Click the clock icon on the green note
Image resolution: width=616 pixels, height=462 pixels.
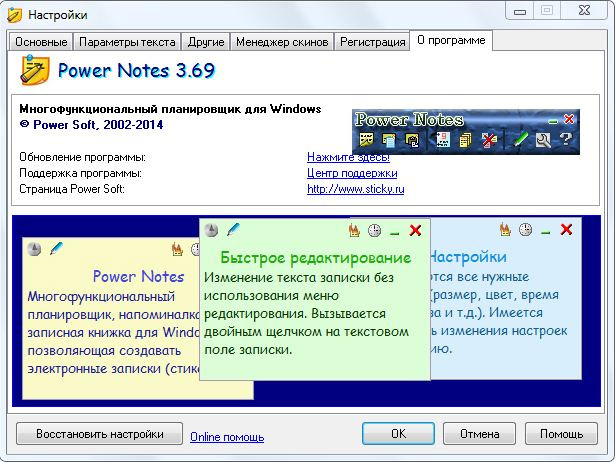pos(375,230)
